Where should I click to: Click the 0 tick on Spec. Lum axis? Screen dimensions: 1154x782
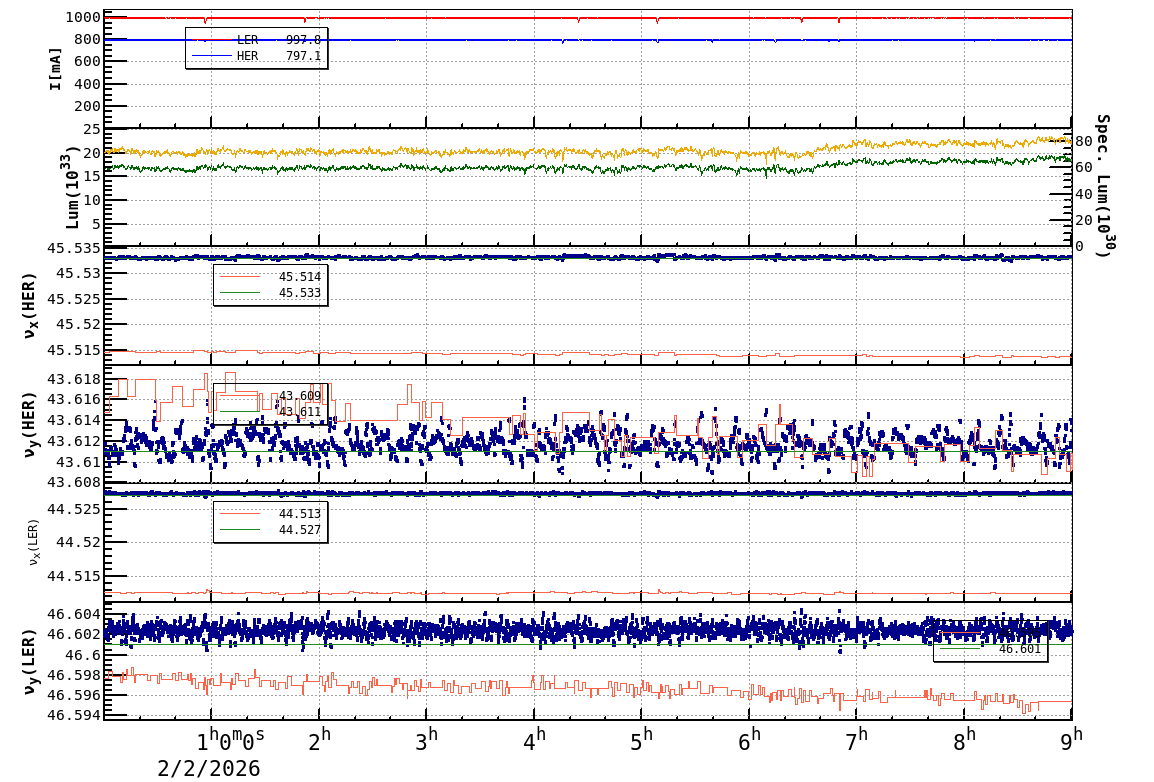1079,246
